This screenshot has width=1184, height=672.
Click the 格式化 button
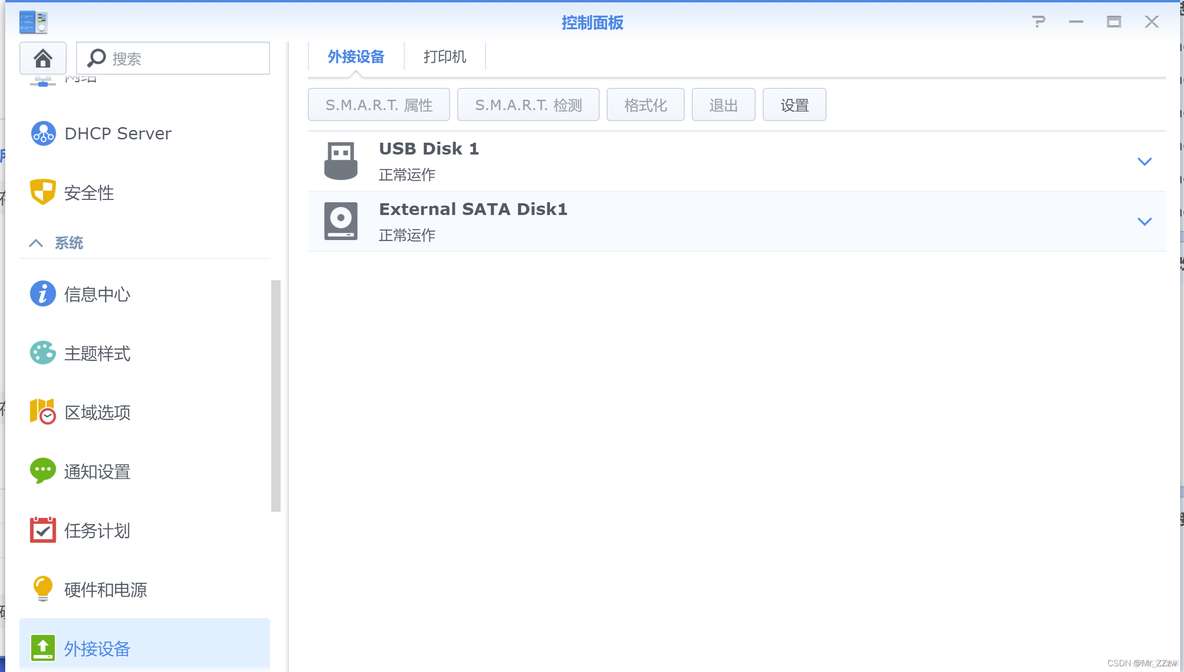[x=646, y=105]
